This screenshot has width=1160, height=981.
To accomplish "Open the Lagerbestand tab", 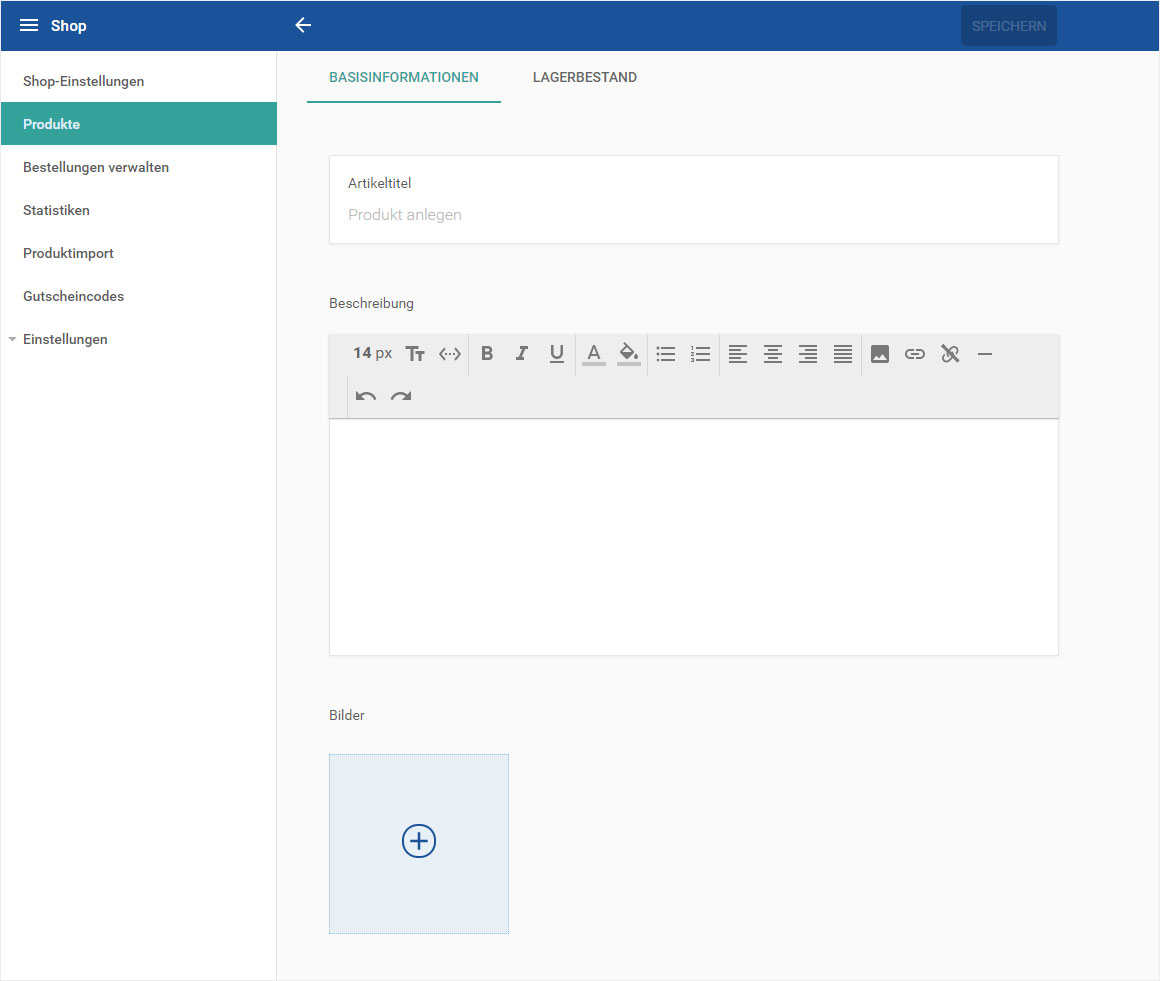I will click(x=584, y=77).
